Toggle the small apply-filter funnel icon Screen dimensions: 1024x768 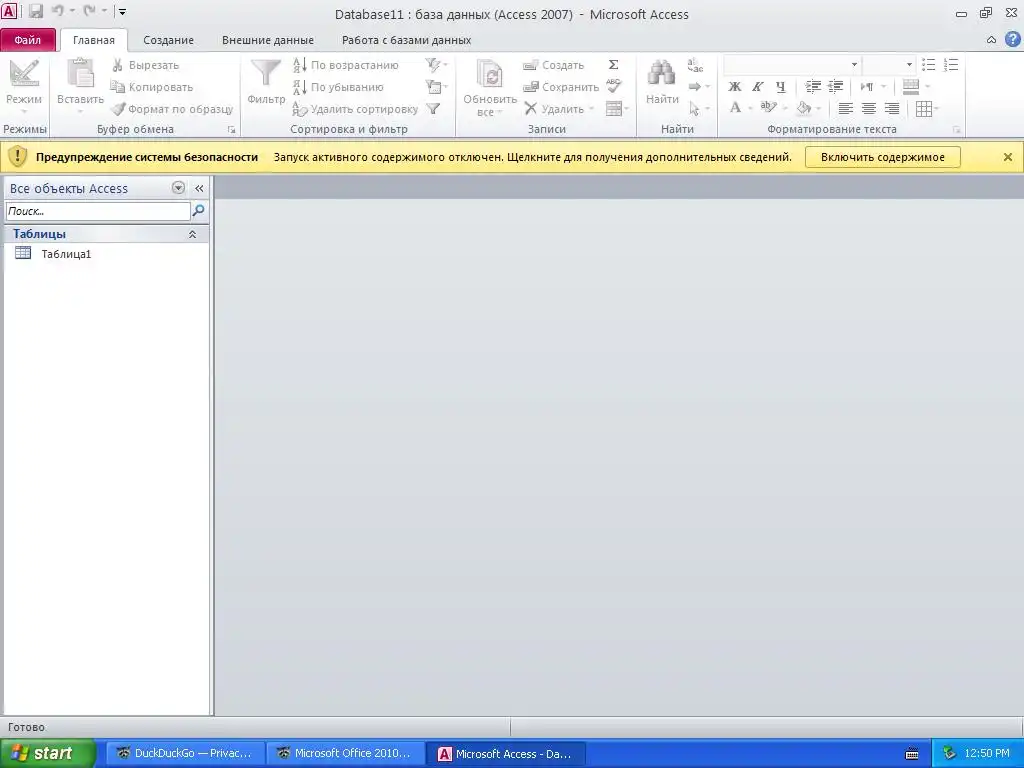433,109
